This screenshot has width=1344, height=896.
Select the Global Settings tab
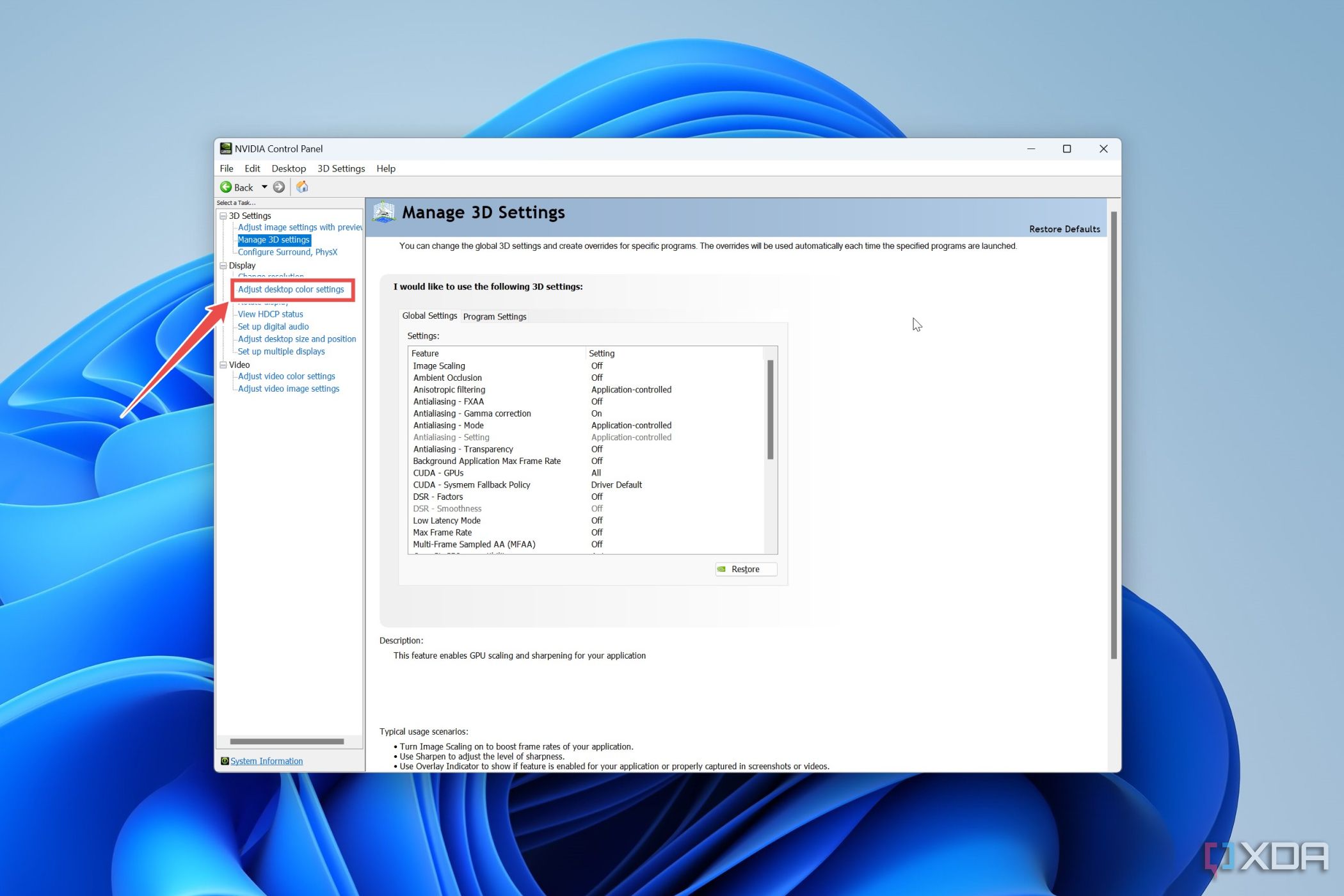pyautogui.click(x=429, y=316)
